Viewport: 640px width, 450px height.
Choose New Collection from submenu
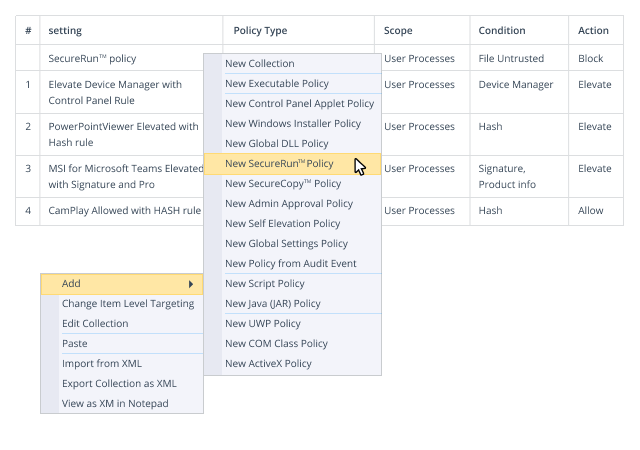tap(260, 64)
